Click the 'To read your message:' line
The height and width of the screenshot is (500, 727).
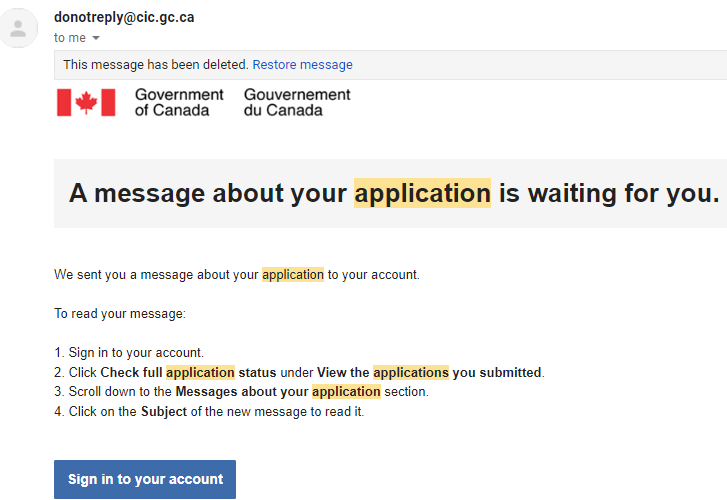coord(120,314)
